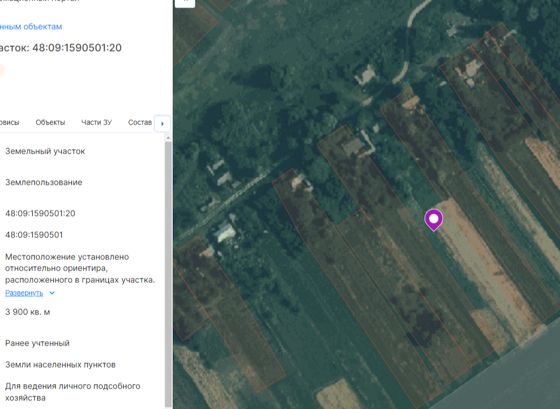Image resolution: width=560 pixels, height=409 pixels.
Task: Click the Земельный участок value
Action: click(45, 151)
